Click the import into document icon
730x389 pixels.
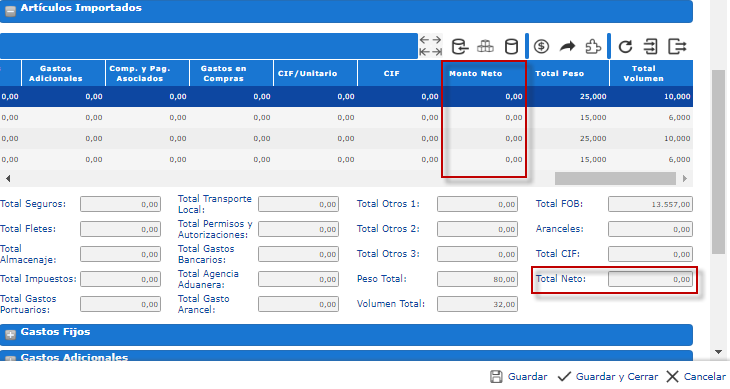coord(650,47)
